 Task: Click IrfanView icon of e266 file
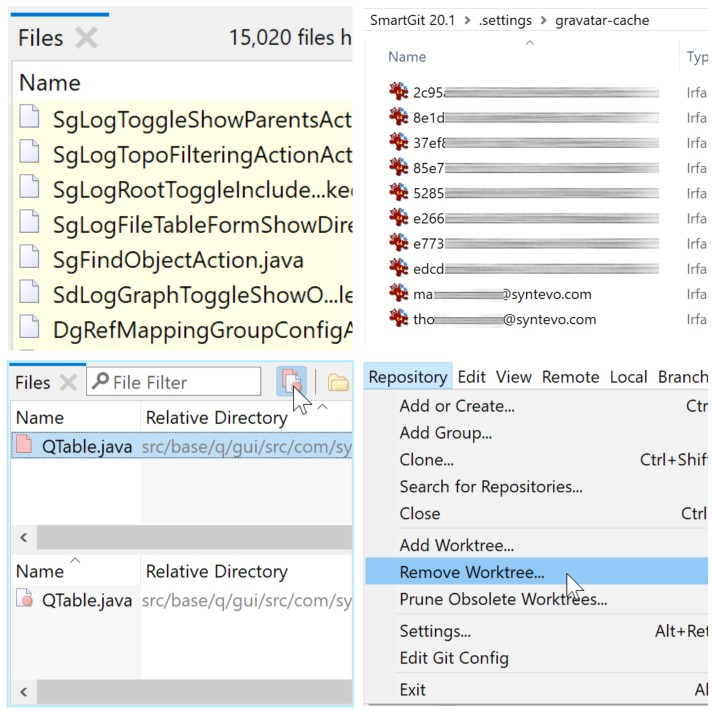click(x=399, y=217)
